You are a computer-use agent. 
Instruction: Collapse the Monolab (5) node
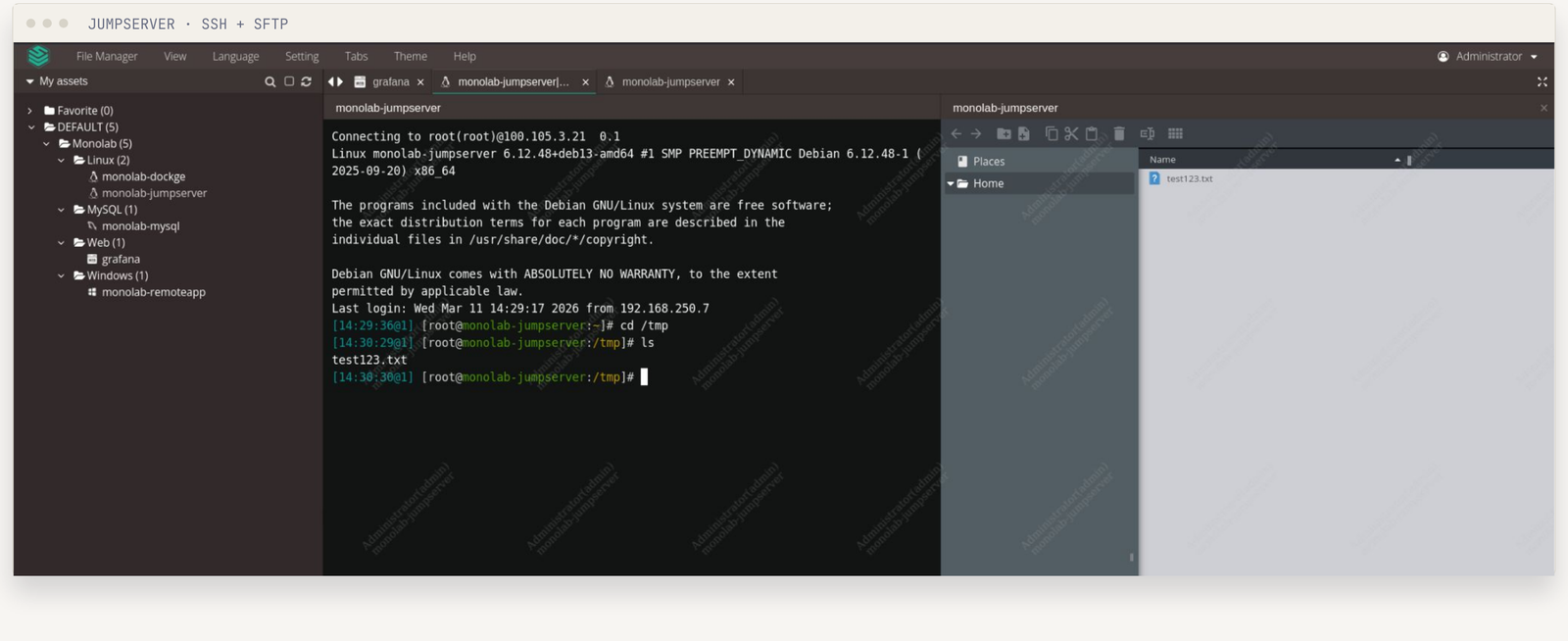(x=46, y=144)
